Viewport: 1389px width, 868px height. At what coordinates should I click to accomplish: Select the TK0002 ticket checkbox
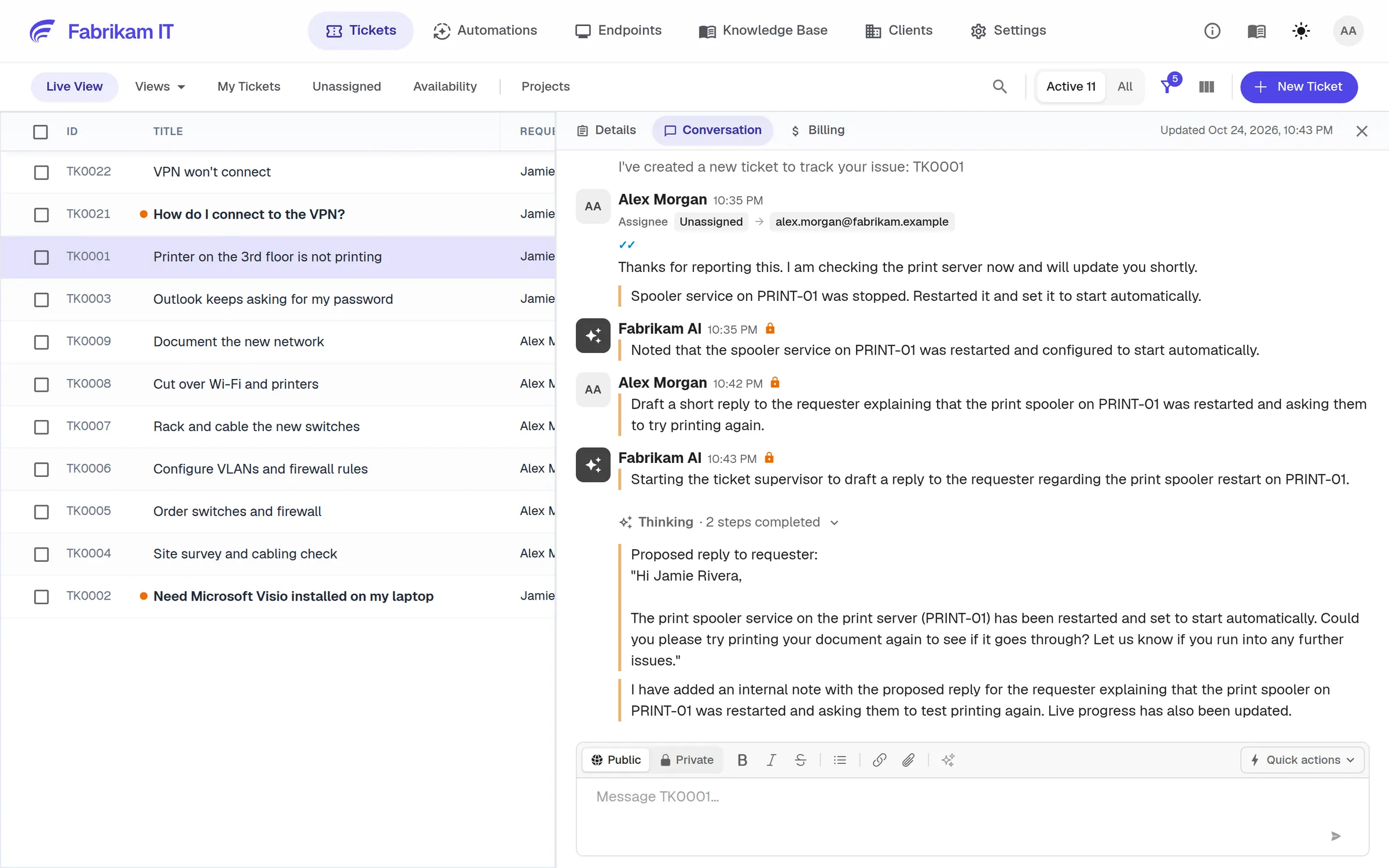tap(41, 597)
